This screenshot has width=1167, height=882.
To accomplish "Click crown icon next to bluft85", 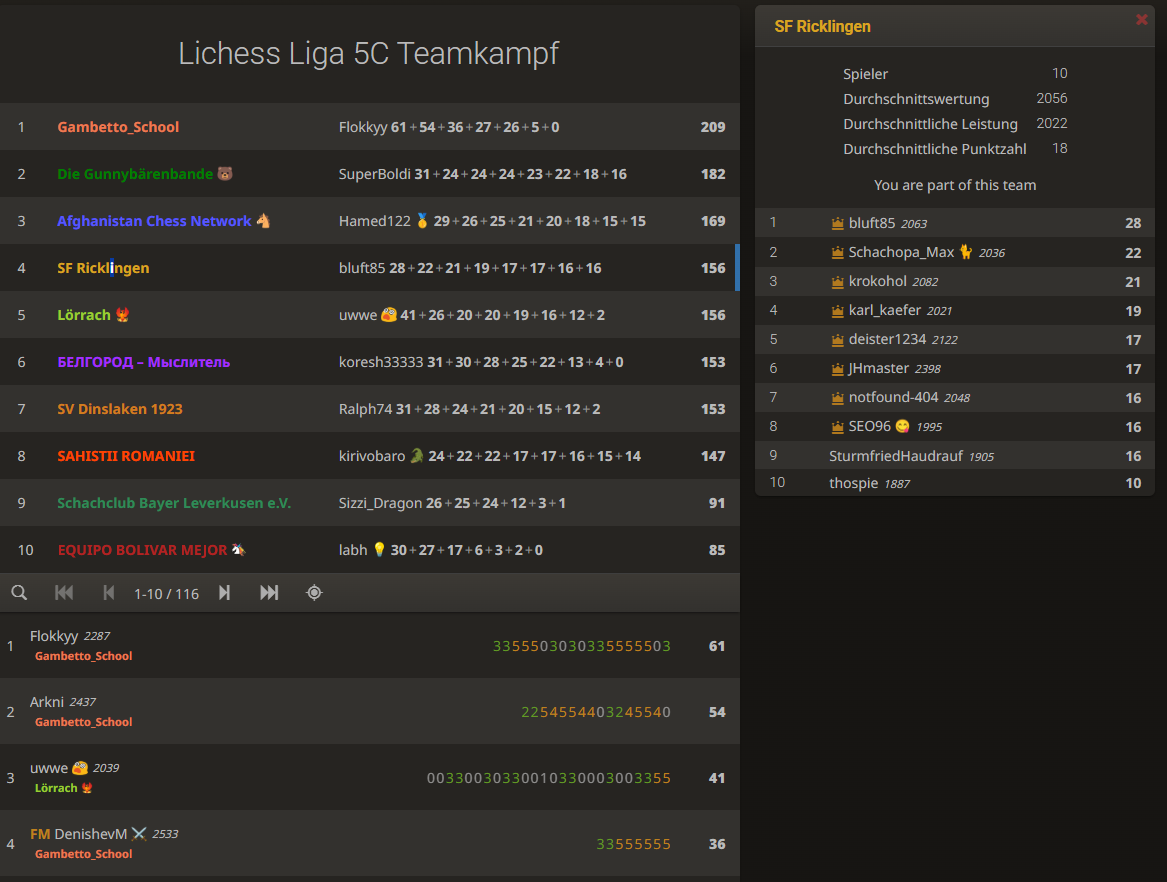I will (x=838, y=224).
